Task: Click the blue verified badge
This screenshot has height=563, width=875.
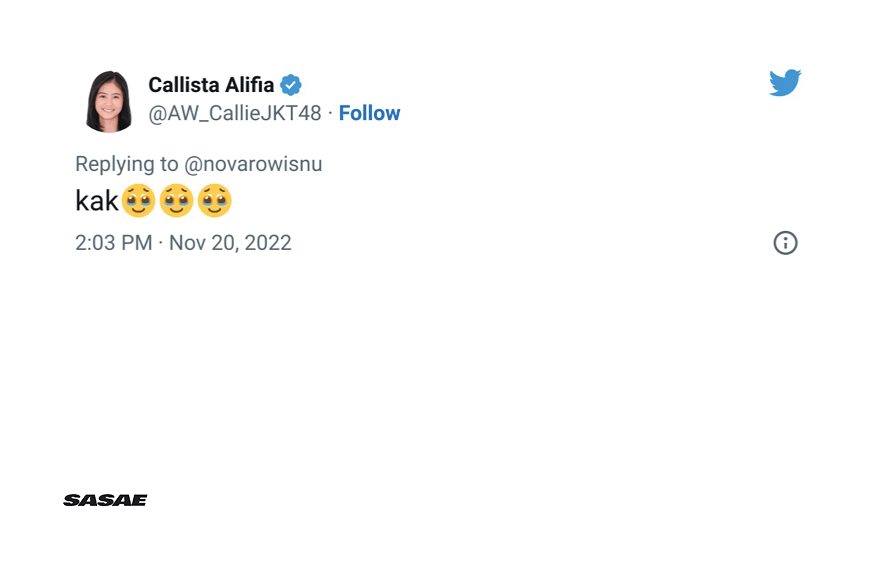Action: pos(291,85)
